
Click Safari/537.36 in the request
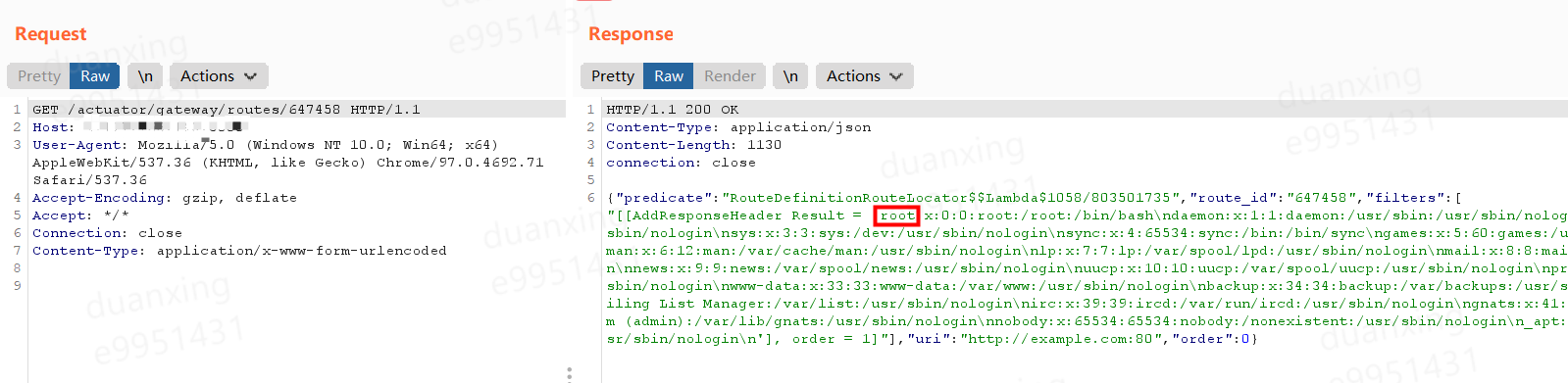point(89,180)
